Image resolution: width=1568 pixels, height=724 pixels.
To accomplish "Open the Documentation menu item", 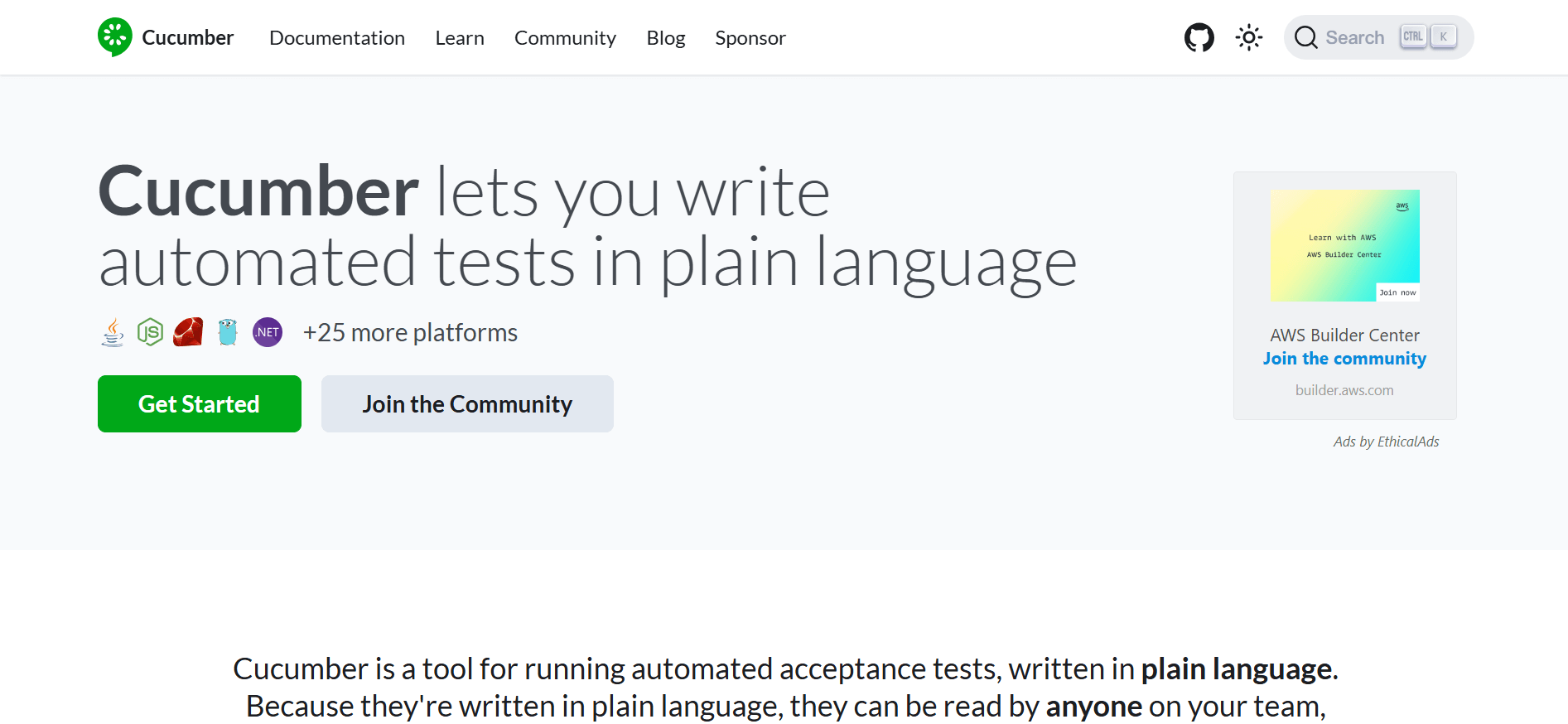I will pos(337,38).
